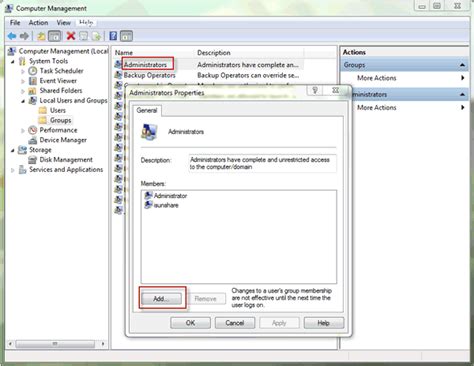Click the right arrow of tree horizontal scrollbar
This screenshot has height=366, width=474.
(x=103, y=343)
